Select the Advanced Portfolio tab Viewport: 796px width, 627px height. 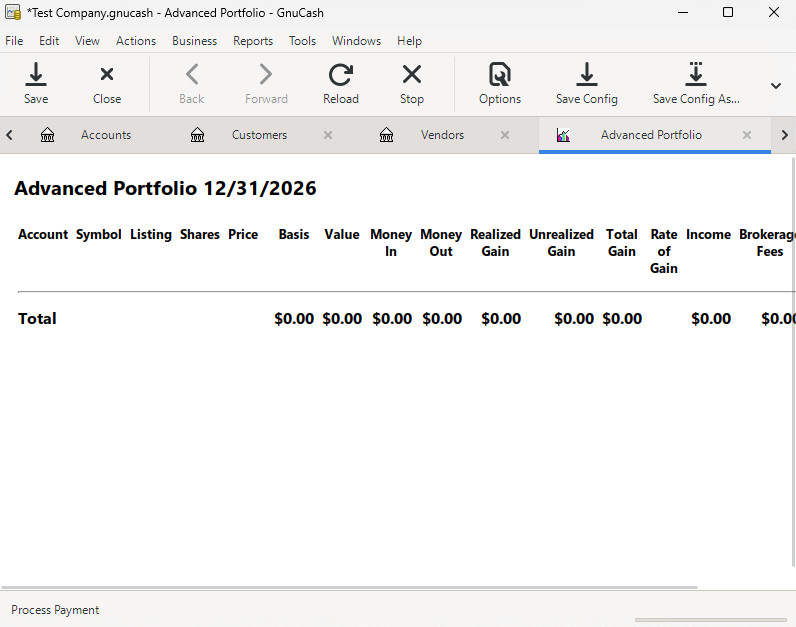[651, 135]
